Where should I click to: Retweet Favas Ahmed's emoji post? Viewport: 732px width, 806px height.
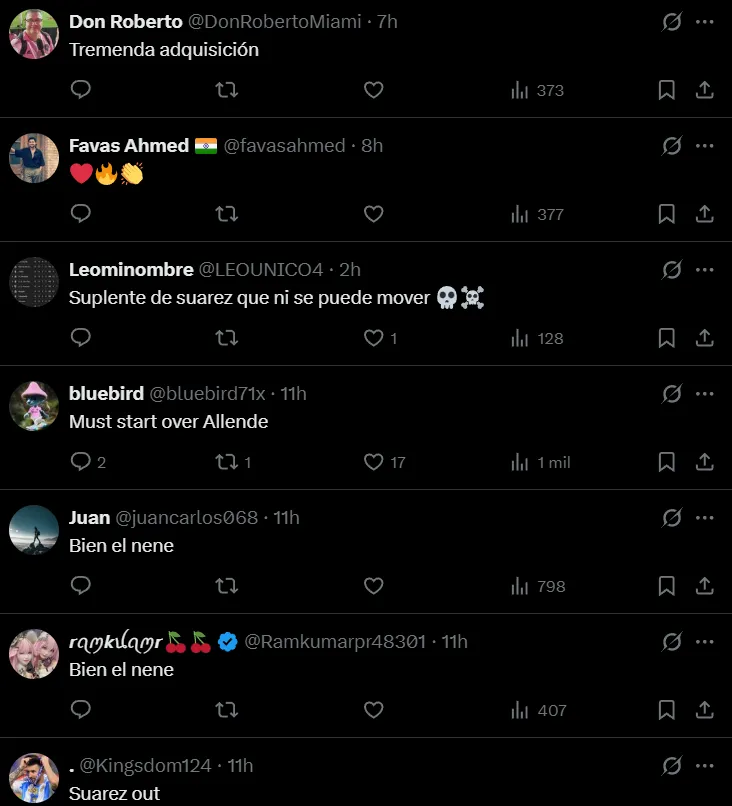click(x=226, y=214)
